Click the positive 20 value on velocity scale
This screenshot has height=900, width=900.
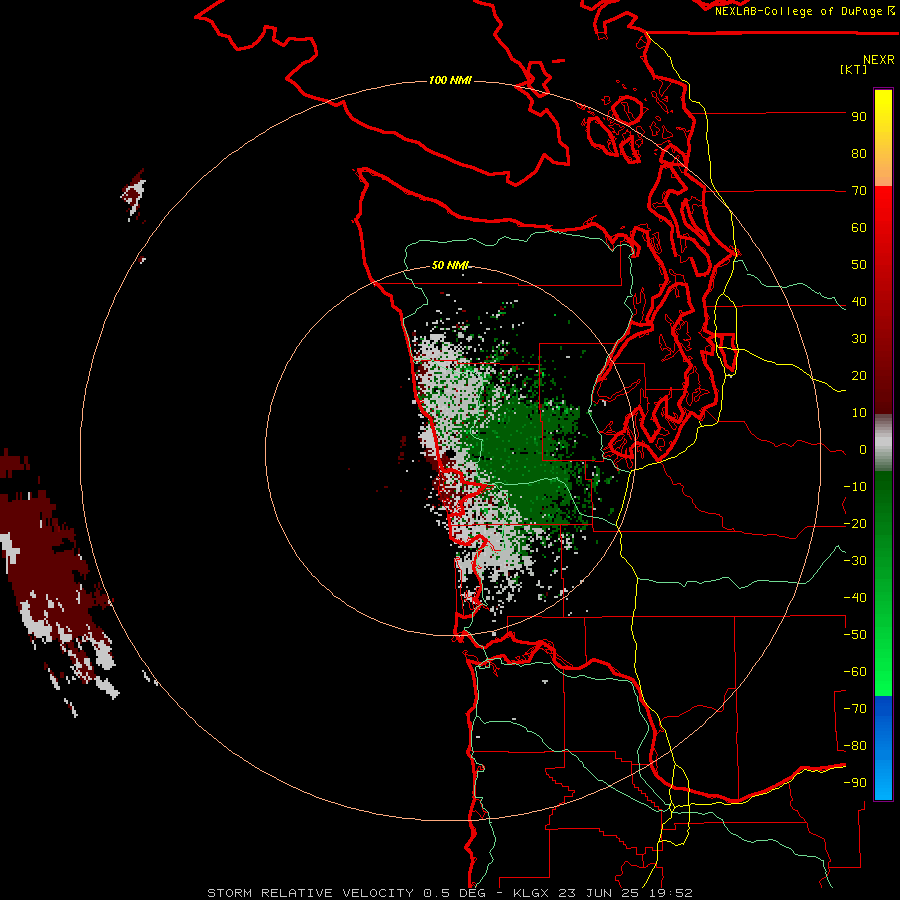coord(859,376)
